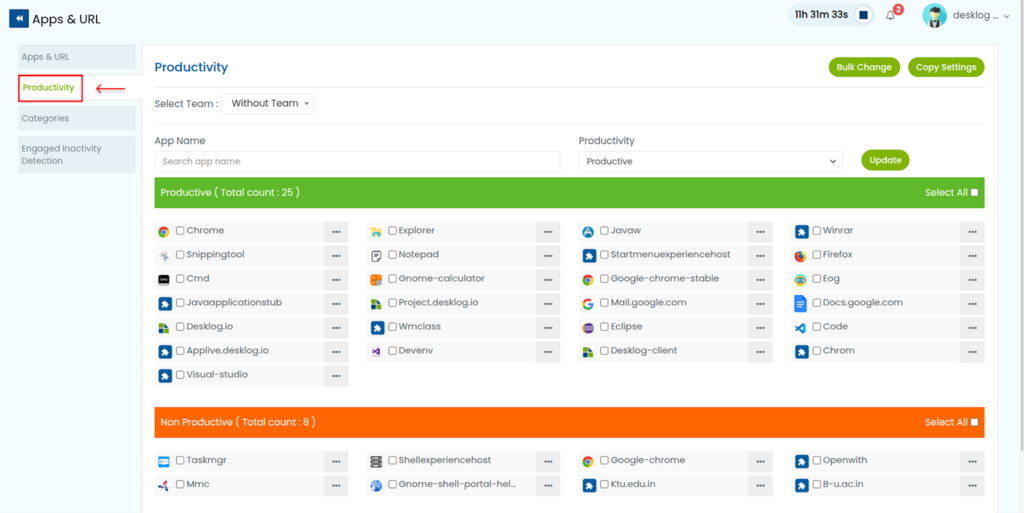Go to the Categories sidebar item
This screenshot has height=513, width=1024.
[x=76, y=118]
